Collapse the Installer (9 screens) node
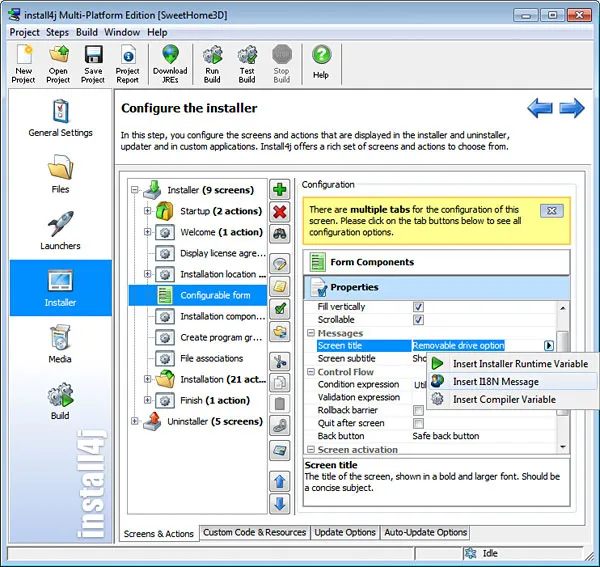Image resolution: width=600 pixels, height=567 pixels. 134,190
